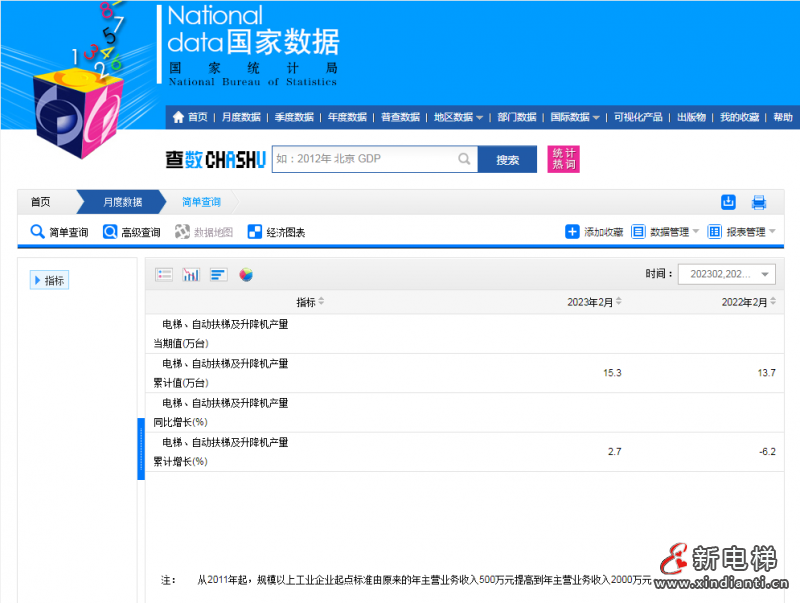
Task: Open the table view icon above the data grid
Action: pos(164,274)
